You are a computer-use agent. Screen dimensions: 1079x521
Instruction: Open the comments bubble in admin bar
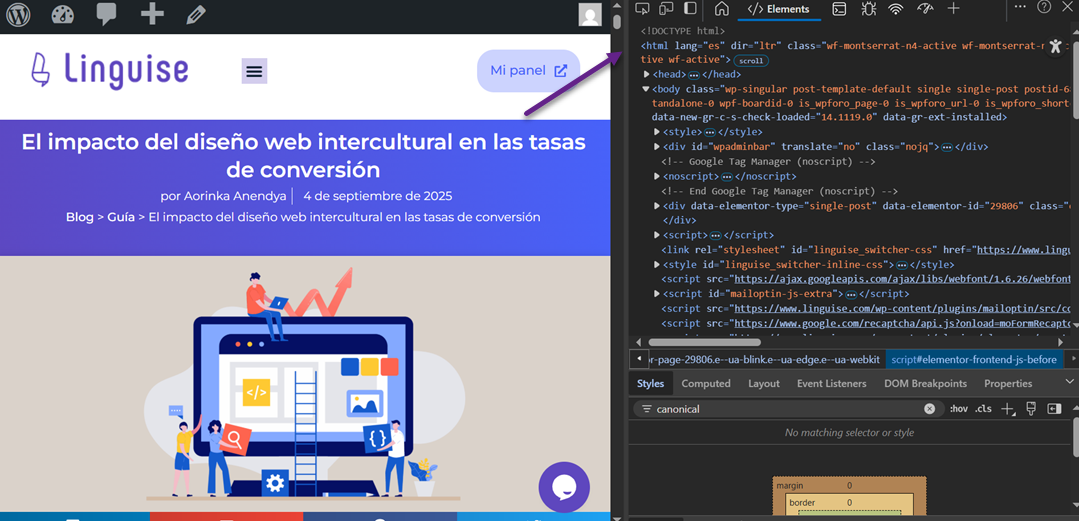point(106,14)
